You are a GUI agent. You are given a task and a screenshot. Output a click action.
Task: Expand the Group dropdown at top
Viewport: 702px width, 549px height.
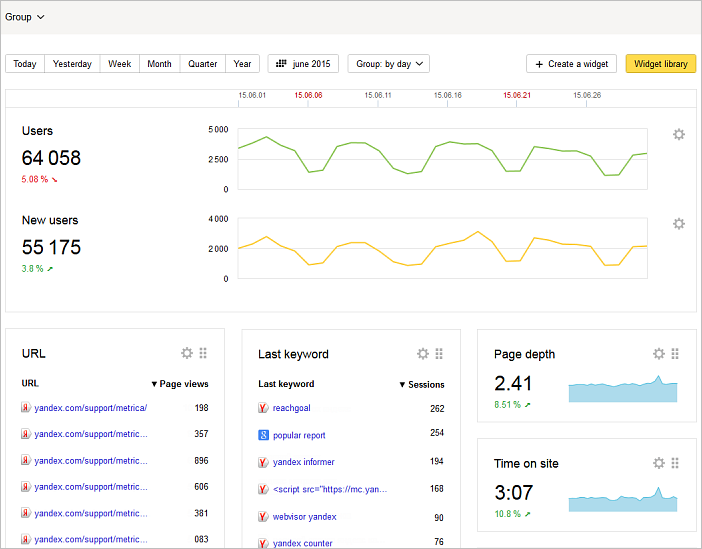[25, 17]
